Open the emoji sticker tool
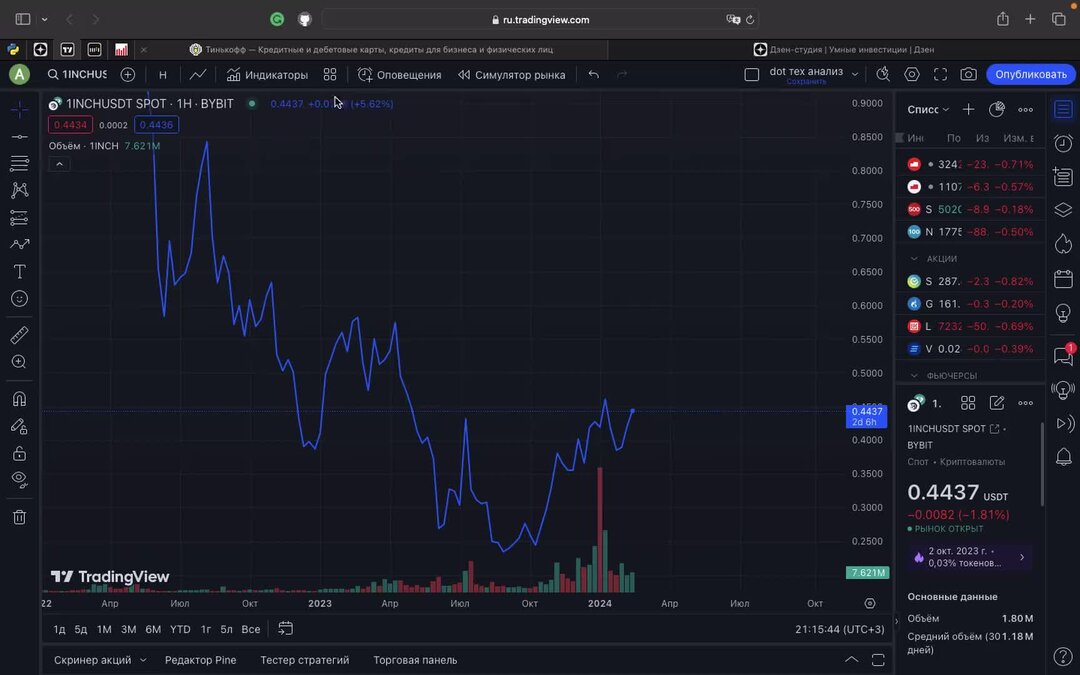Image resolution: width=1080 pixels, height=675 pixels. tap(18, 298)
